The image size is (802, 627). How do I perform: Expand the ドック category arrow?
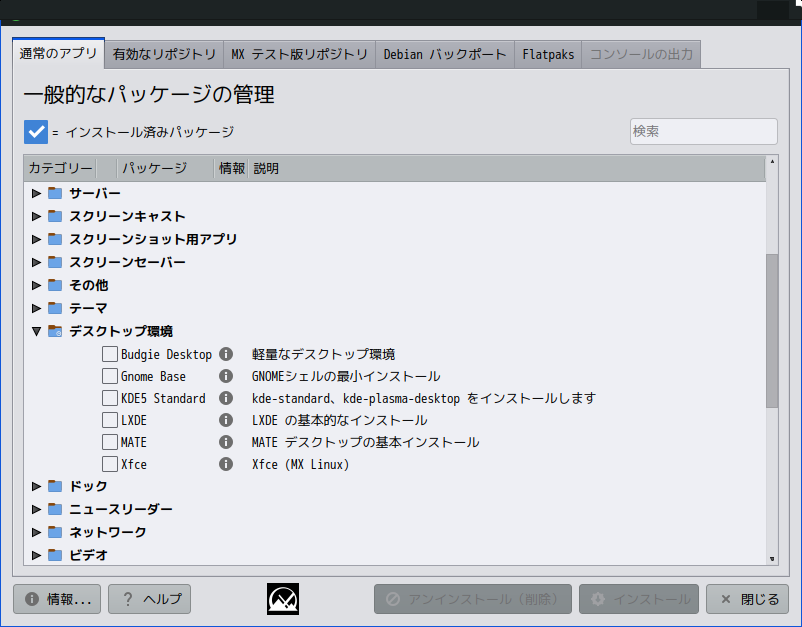pos(36,486)
